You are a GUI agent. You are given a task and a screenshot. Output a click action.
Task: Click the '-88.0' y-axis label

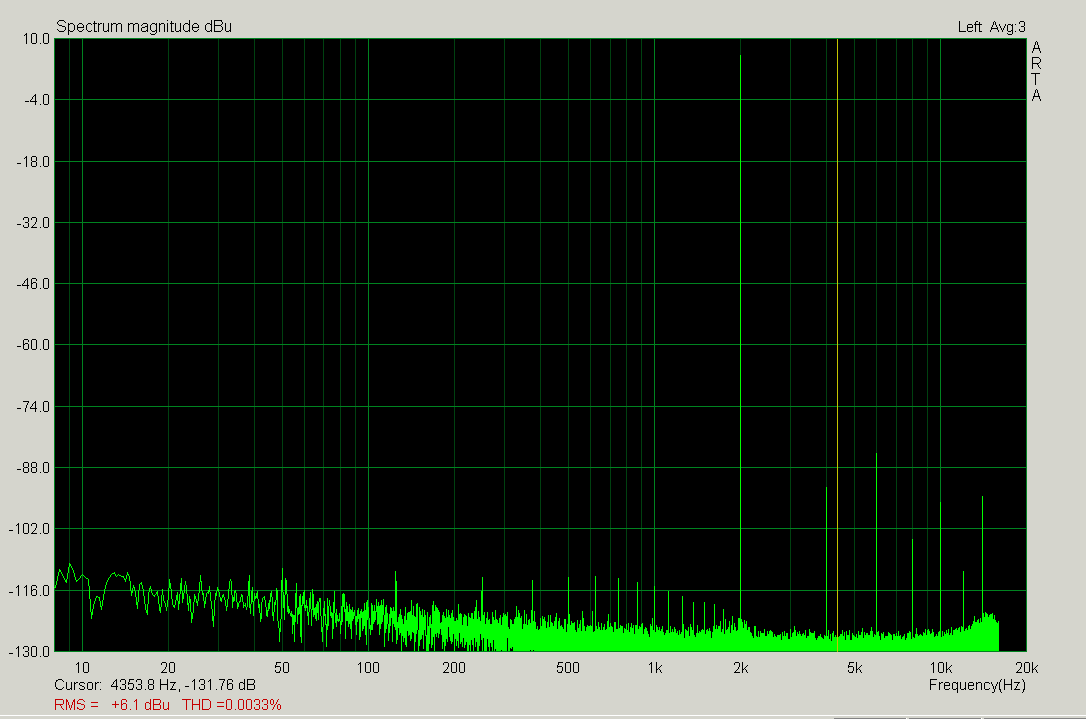(33, 468)
